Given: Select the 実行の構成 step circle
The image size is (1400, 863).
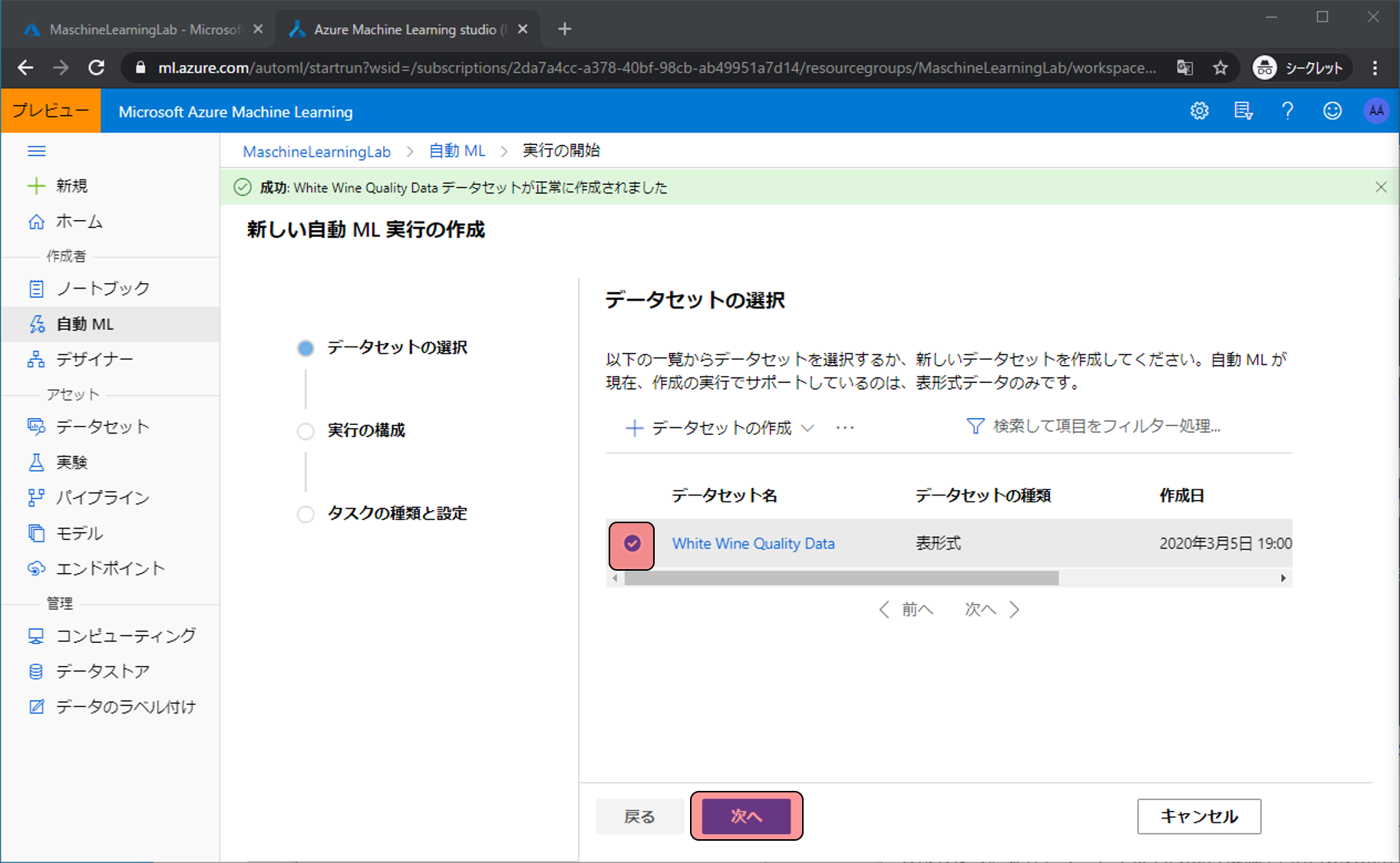Looking at the screenshot, I should (305, 431).
